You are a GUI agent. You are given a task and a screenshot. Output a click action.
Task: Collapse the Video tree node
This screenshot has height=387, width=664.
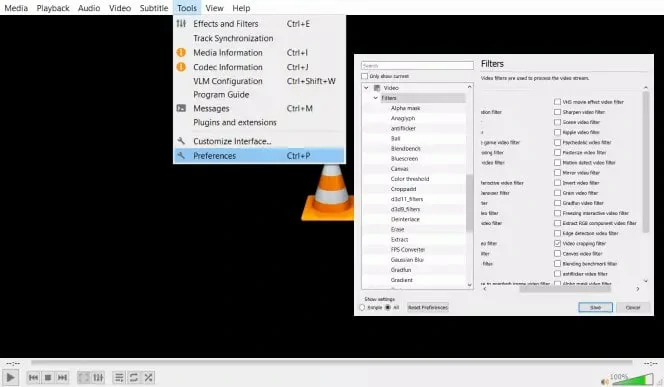coord(366,88)
